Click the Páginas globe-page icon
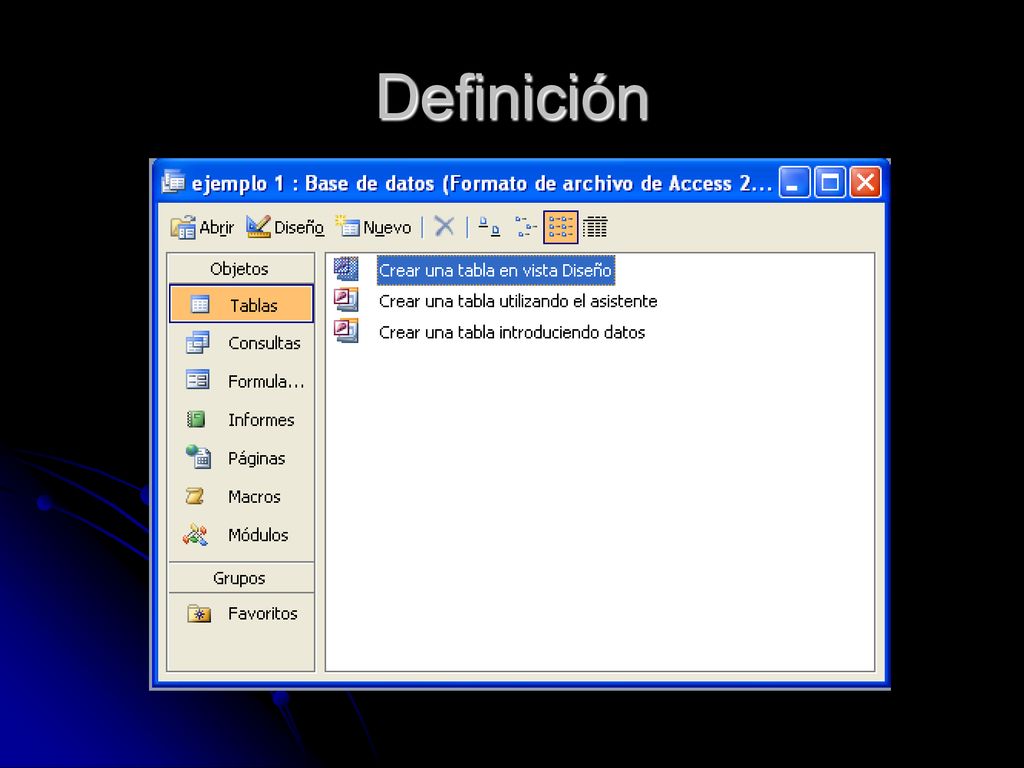 198,456
